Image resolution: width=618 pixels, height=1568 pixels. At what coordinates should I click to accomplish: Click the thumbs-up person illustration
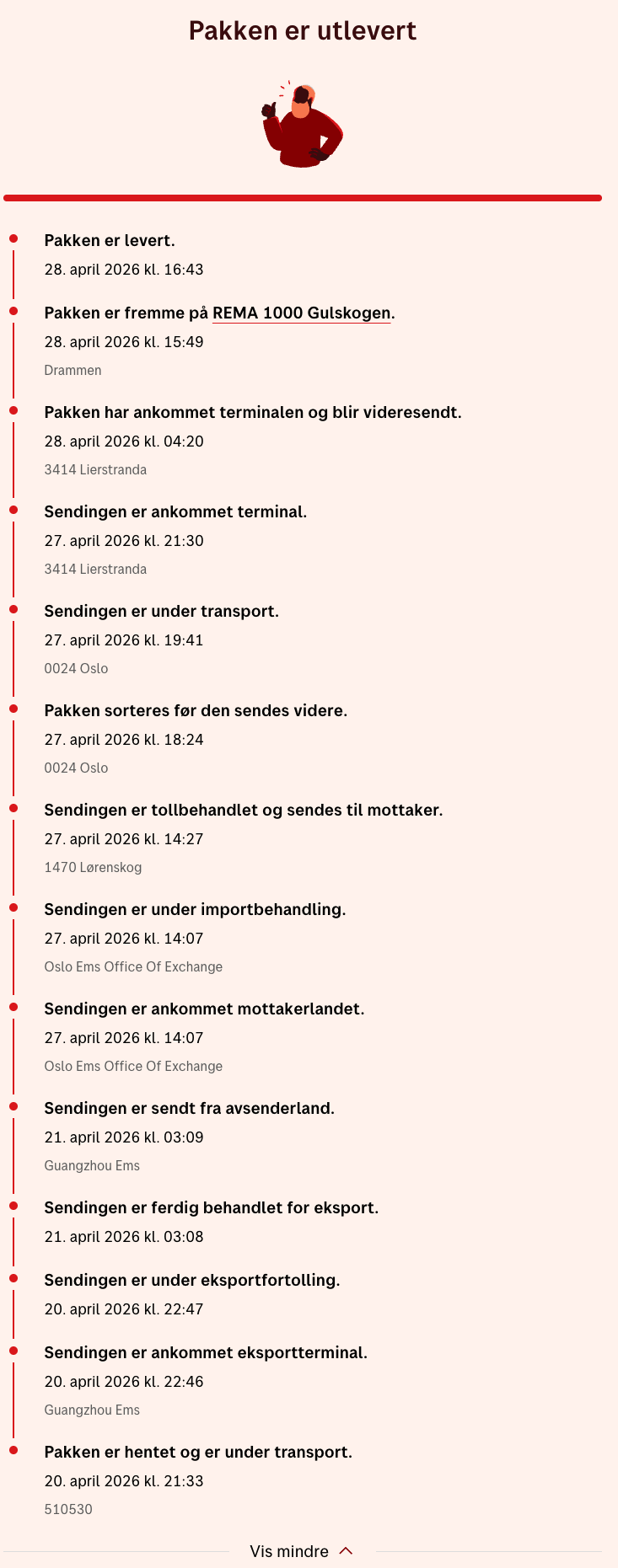coord(303,125)
